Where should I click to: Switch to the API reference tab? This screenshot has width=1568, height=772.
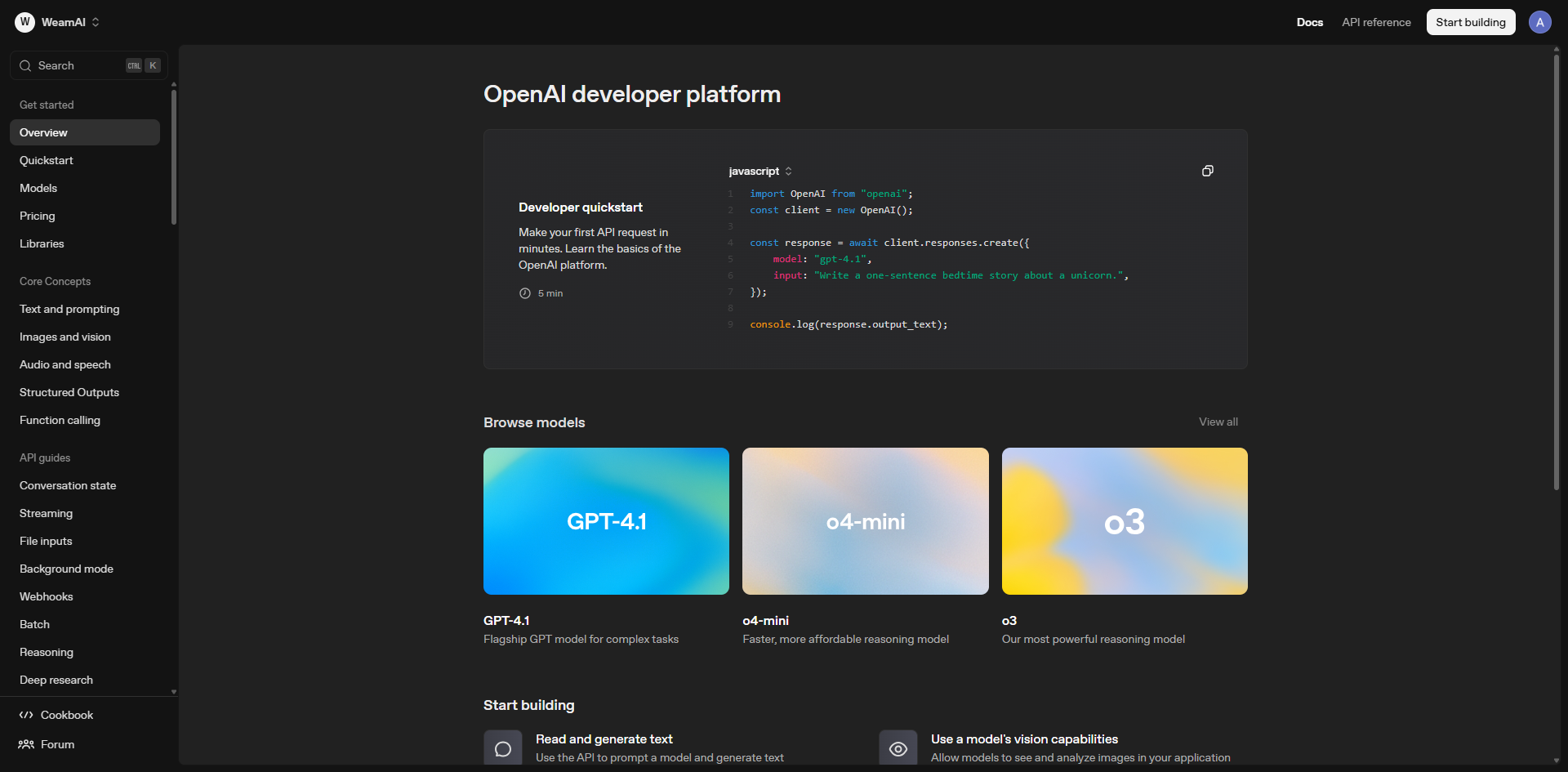coord(1376,22)
